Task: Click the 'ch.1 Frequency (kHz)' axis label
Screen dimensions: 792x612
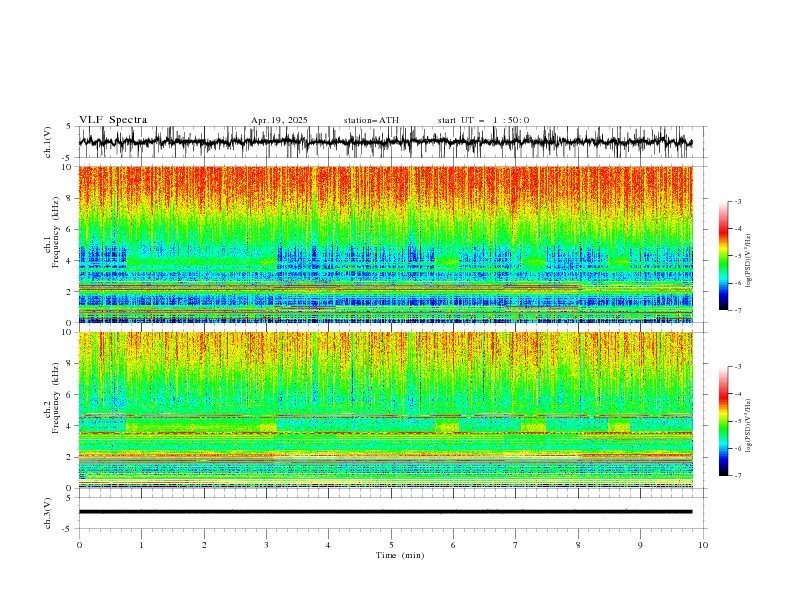Action: coord(52,230)
